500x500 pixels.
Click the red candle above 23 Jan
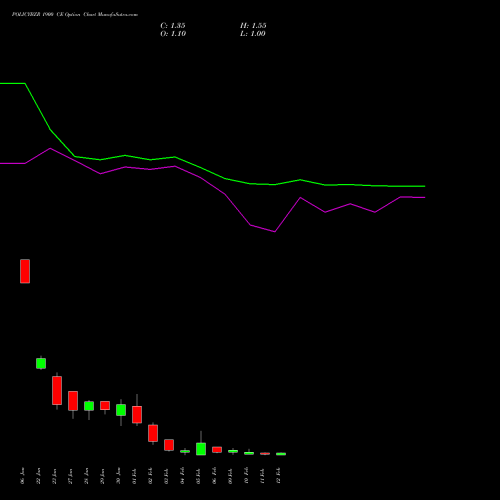(57, 391)
